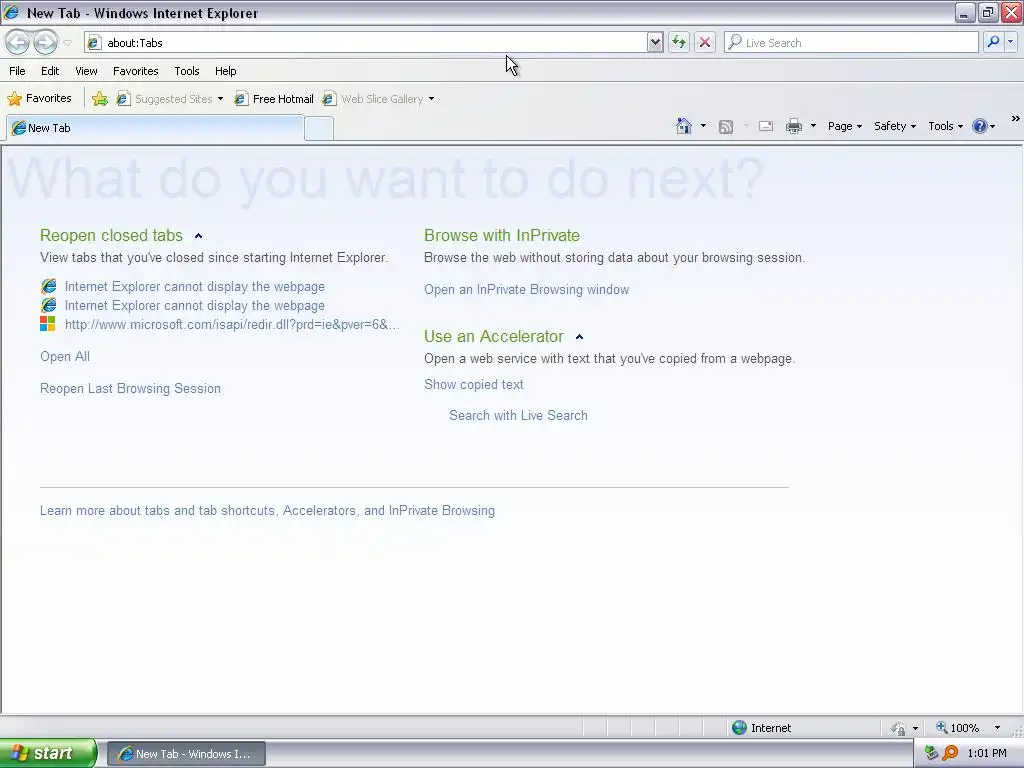The image size is (1024, 768).
Task: Click the Safely Remove Hardware tray icon
Action: [x=932, y=754]
